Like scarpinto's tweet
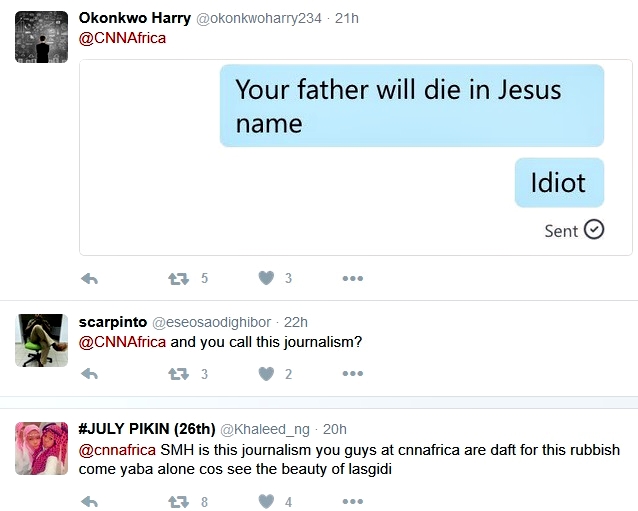The image size is (638, 511). click(266, 374)
